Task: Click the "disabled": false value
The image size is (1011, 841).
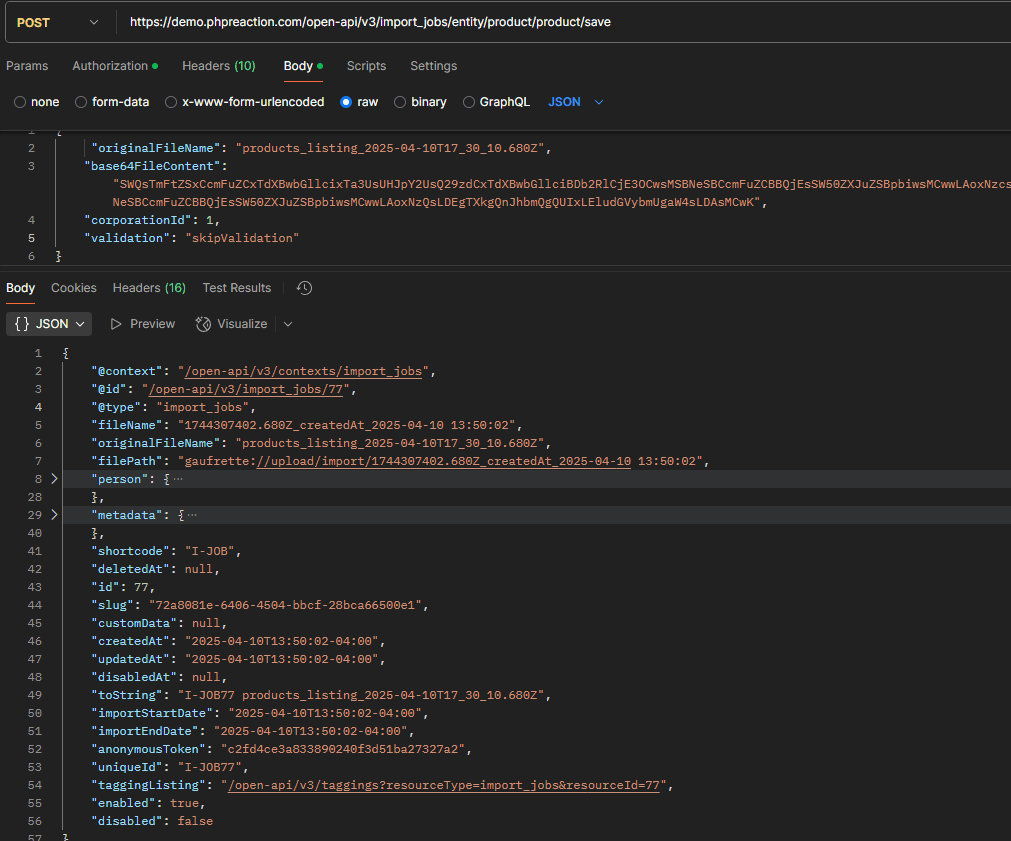Action: pos(195,821)
